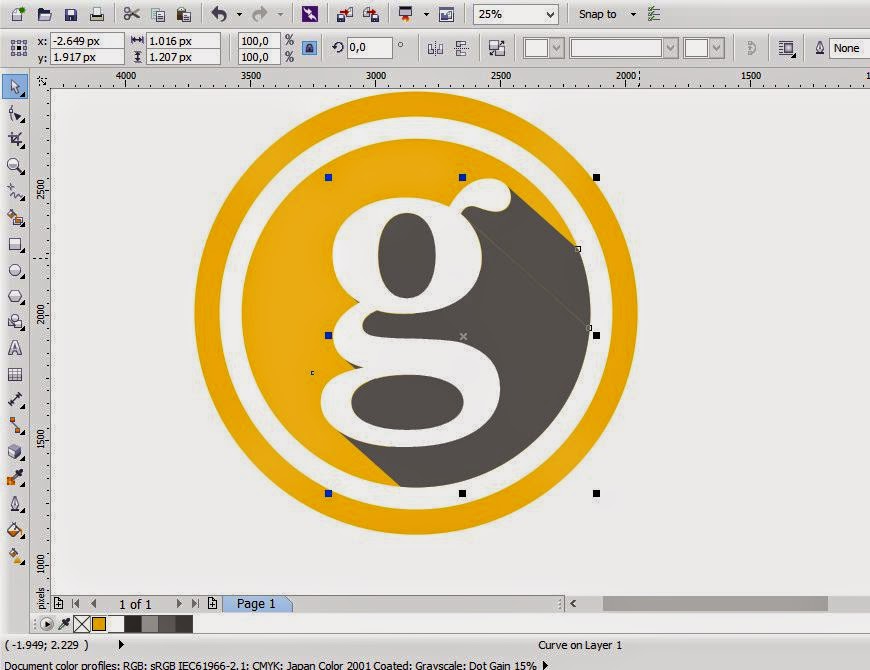
Task: Expand the Application launcher arrow
Action: coord(426,15)
